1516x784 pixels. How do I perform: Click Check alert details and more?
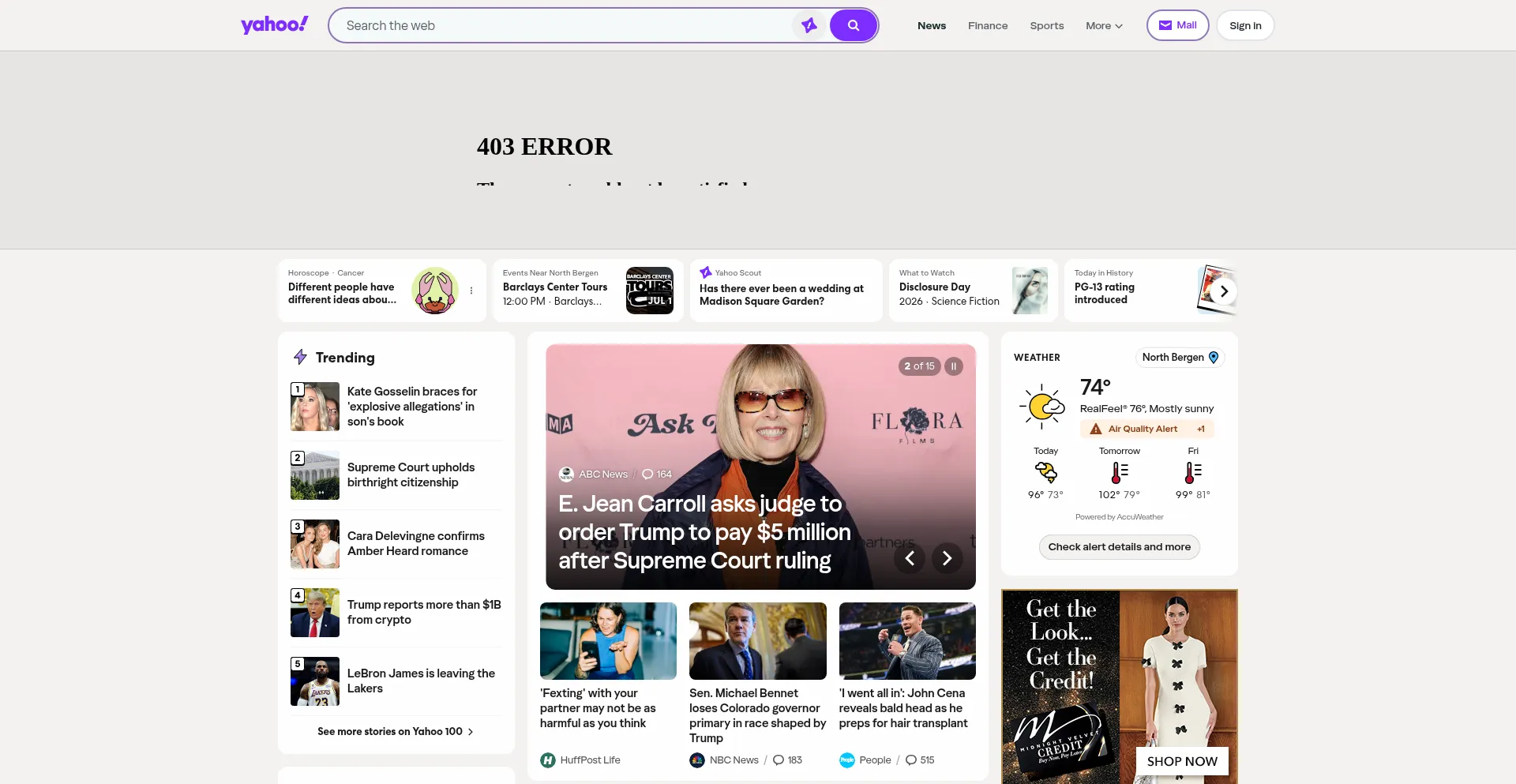(x=1120, y=547)
